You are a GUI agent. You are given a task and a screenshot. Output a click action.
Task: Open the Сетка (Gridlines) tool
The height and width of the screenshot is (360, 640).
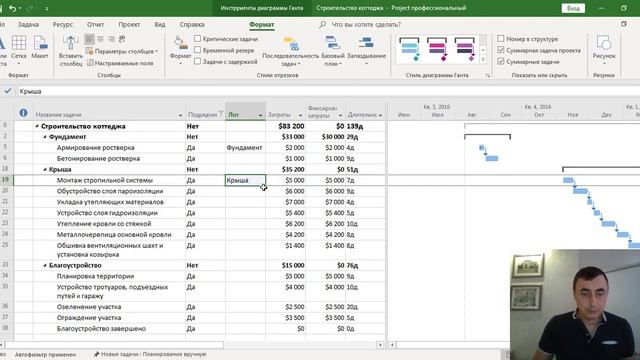point(19,48)
